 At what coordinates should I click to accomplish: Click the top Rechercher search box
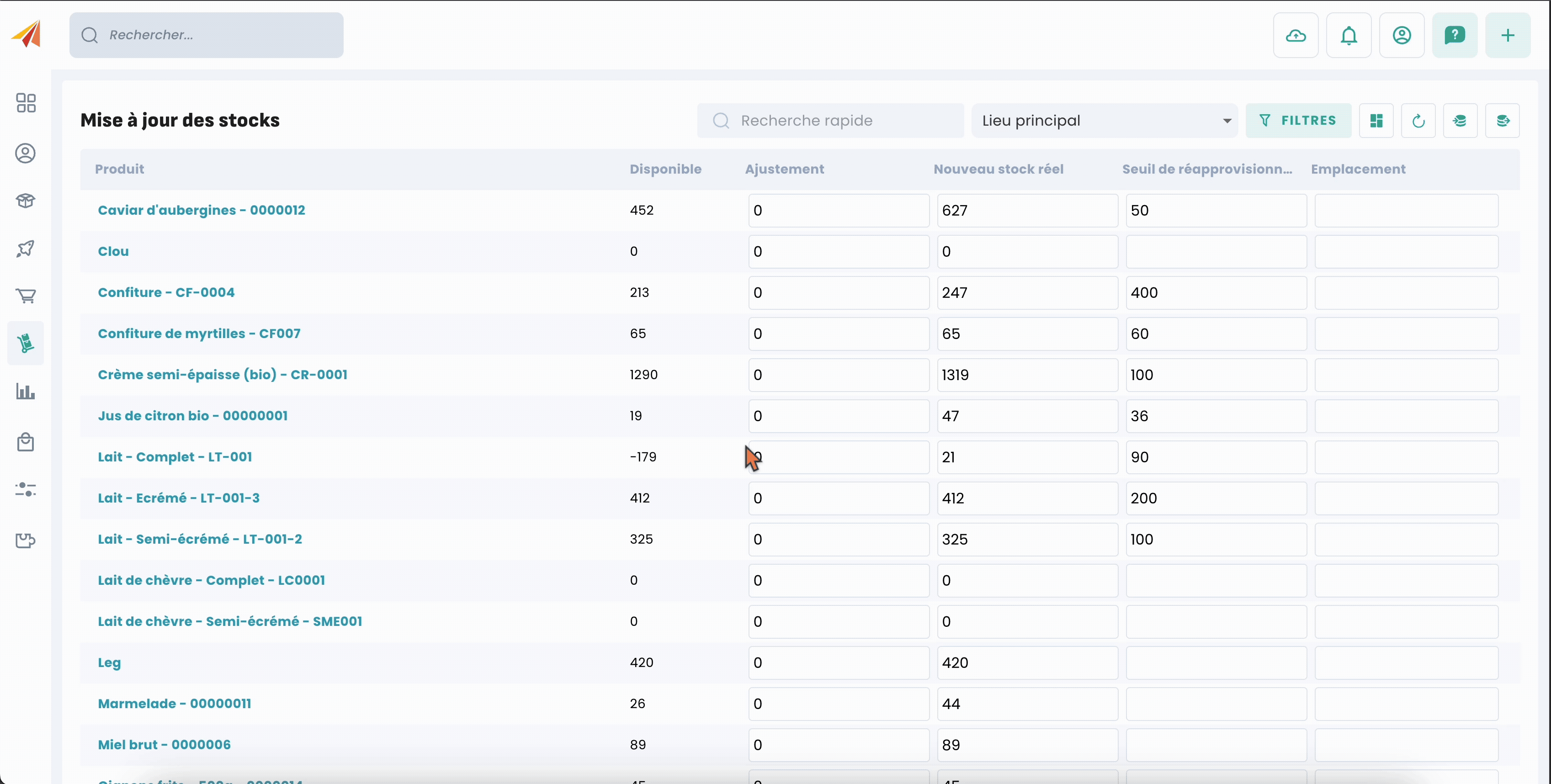pos(207,36)
